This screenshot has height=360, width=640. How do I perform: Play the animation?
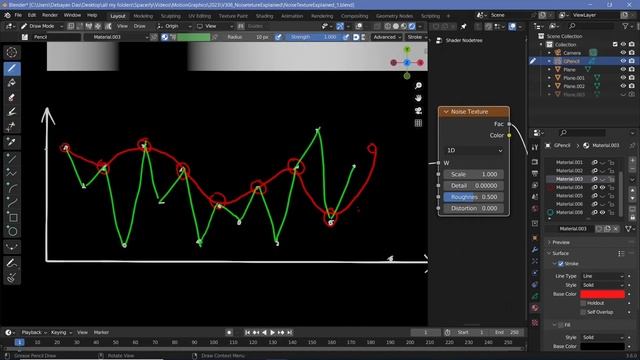(273, 333)
